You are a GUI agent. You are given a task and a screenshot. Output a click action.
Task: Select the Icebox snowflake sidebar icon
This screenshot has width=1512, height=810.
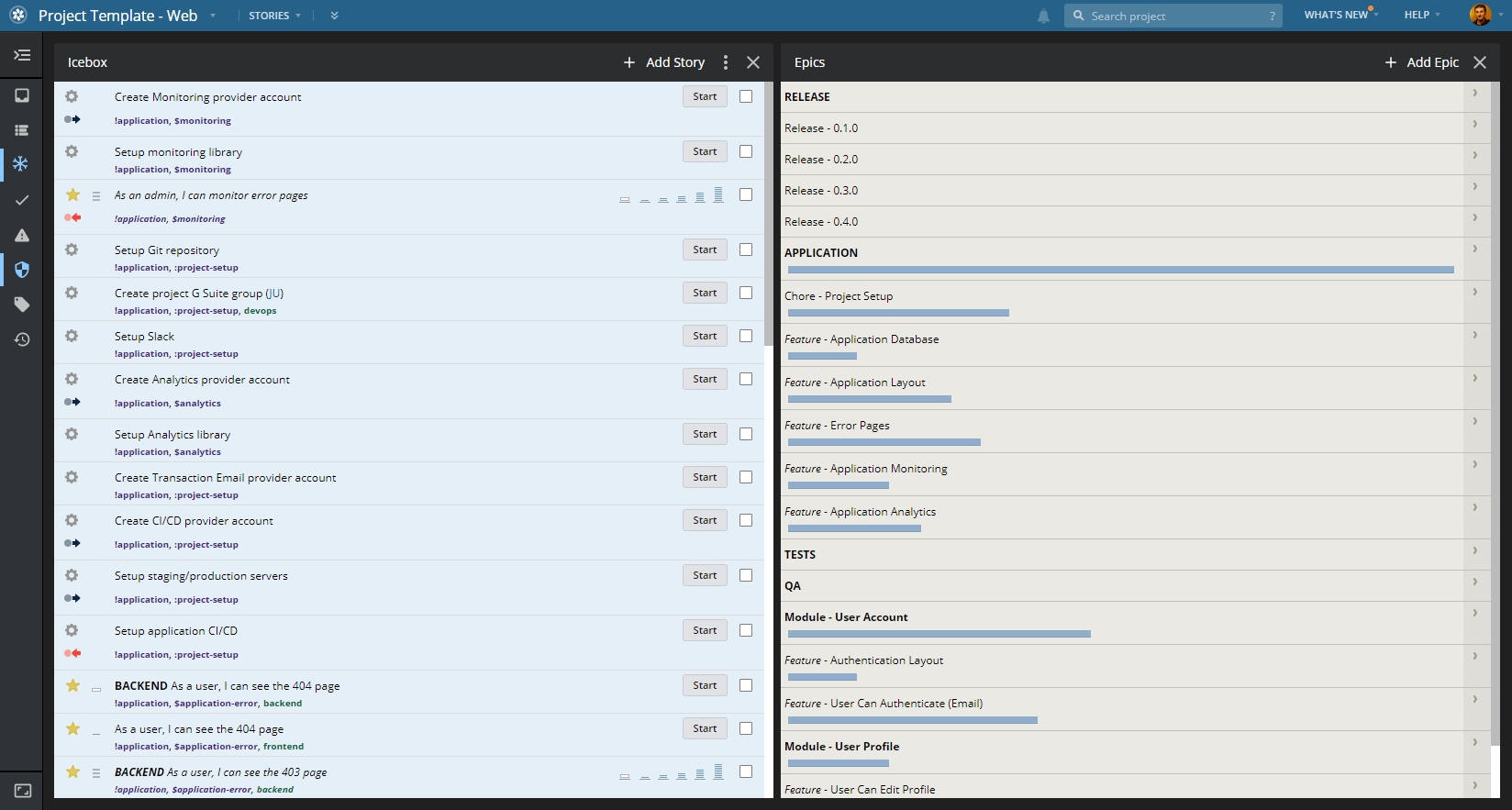(x=20, y=163)
